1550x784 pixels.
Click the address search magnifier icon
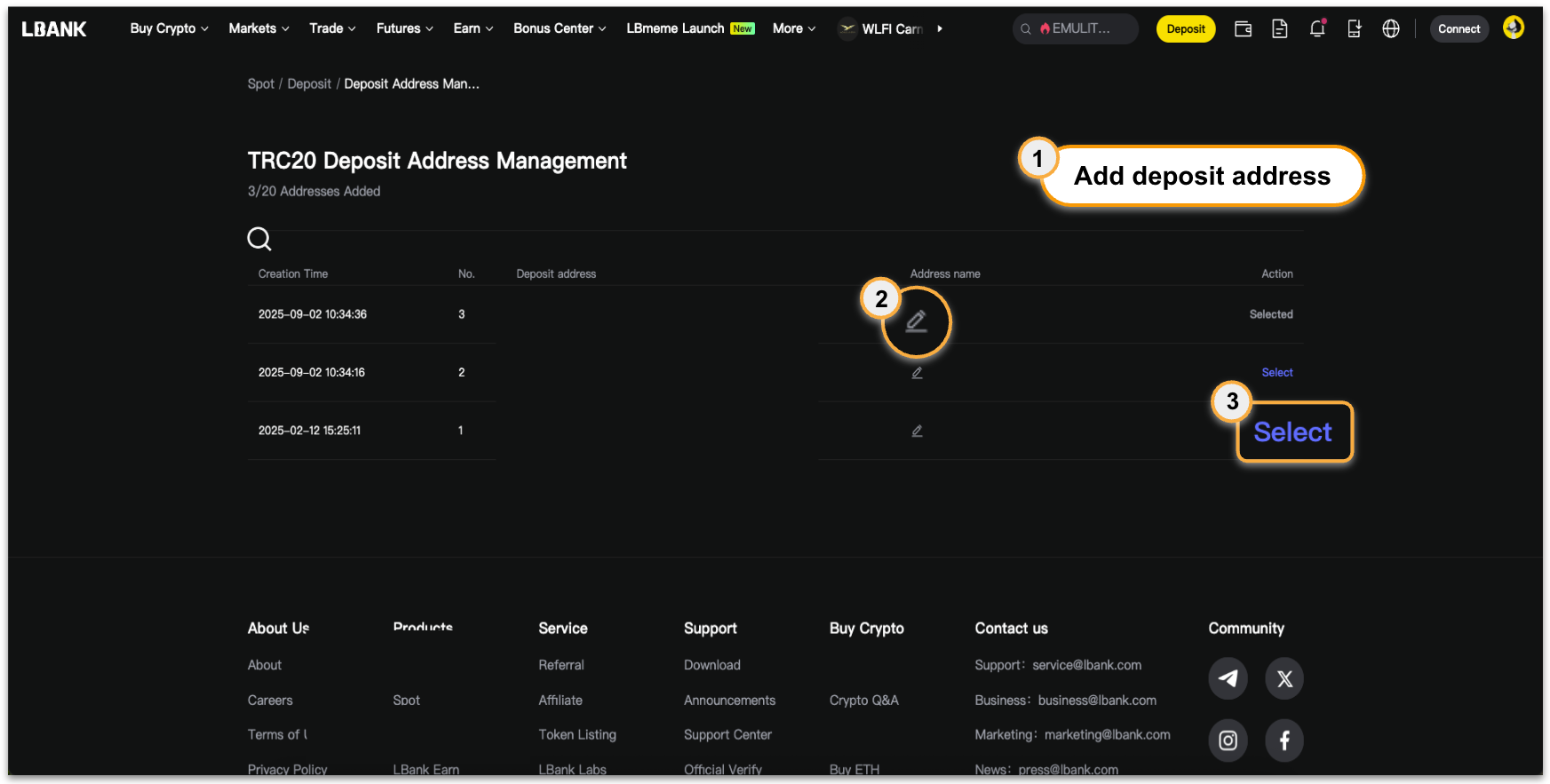[259, 239]
